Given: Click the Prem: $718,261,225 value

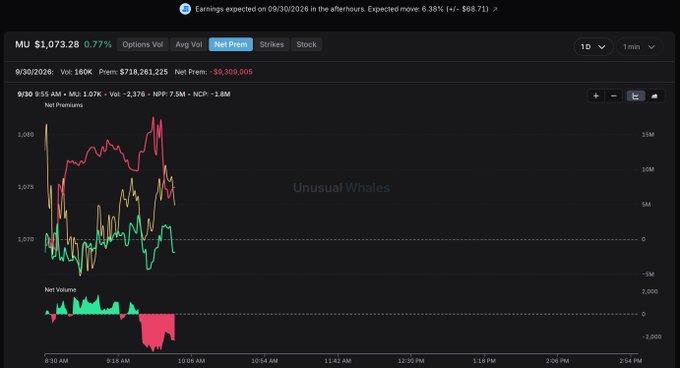Looking at the screenshot, I should (x=133, y=72).
